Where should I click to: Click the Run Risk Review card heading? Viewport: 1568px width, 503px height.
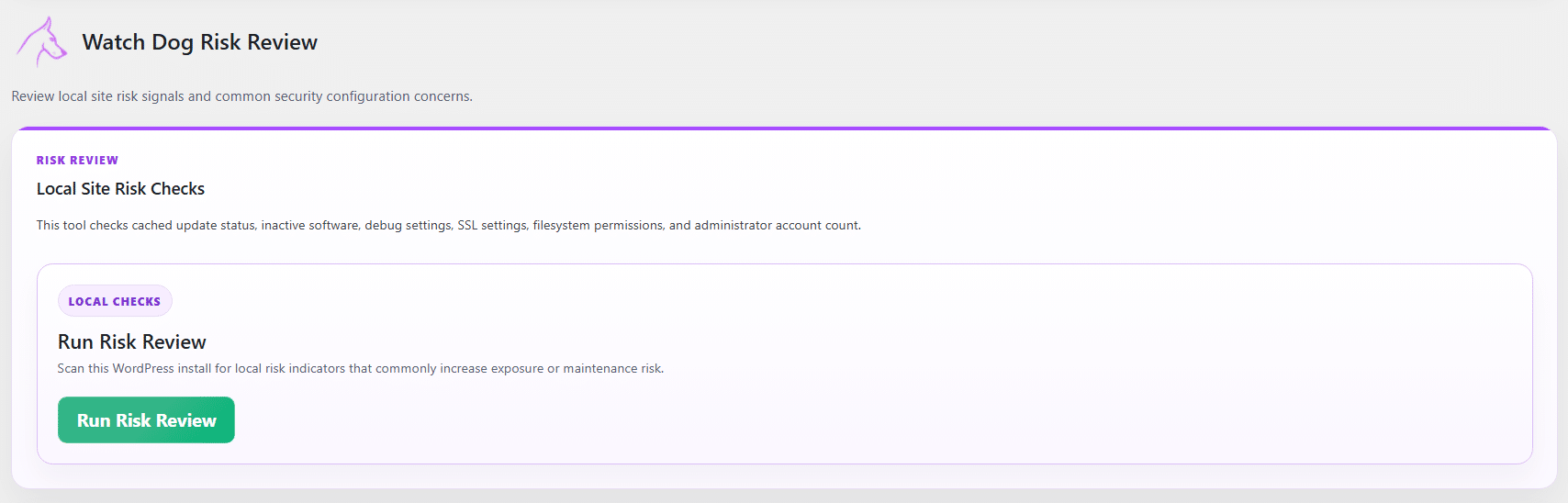(131, 341)
